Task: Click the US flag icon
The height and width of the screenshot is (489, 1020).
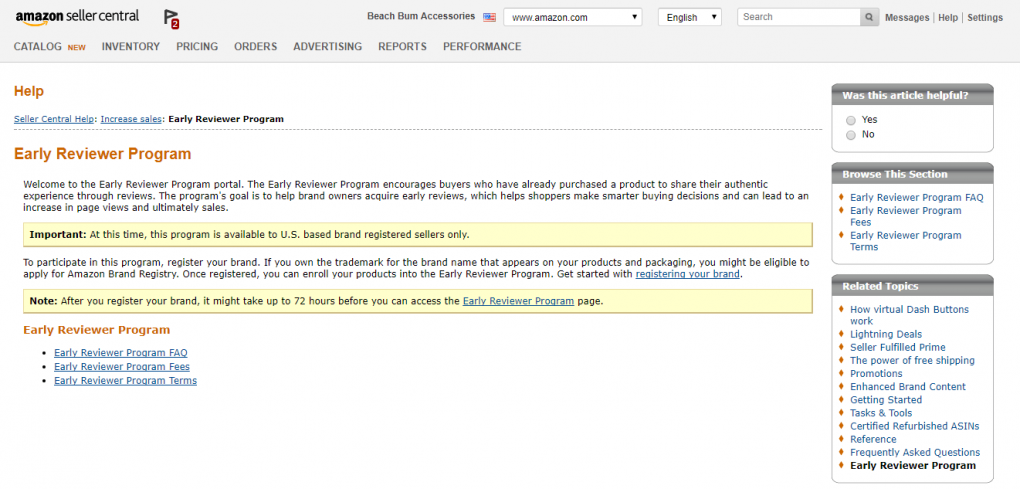Action: (x=489, y=18)
